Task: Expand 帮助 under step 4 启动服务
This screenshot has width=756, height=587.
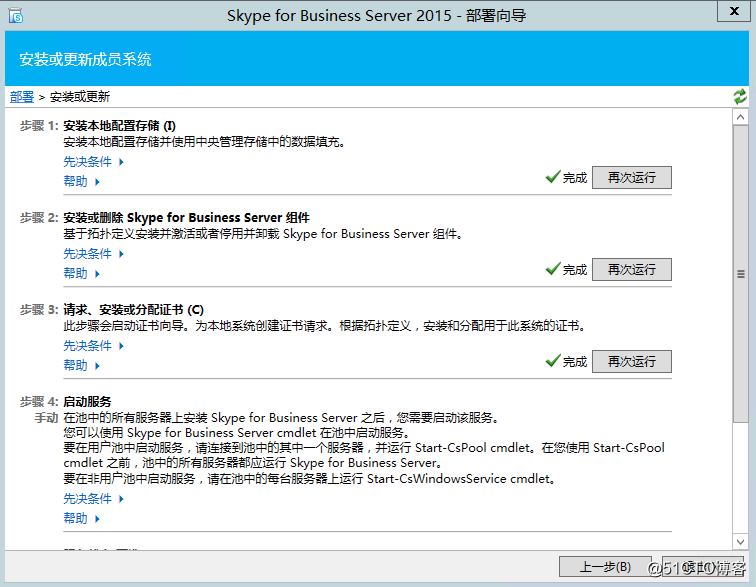Action: coord(81,519)
